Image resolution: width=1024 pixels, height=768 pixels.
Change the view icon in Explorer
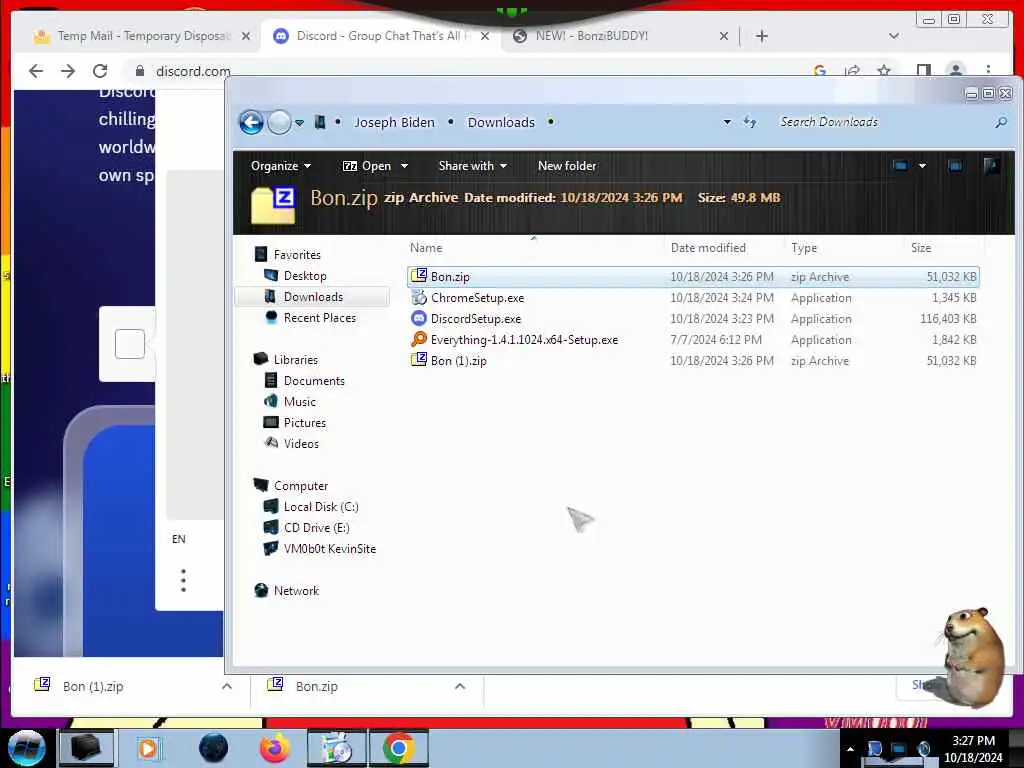(900, 166)
